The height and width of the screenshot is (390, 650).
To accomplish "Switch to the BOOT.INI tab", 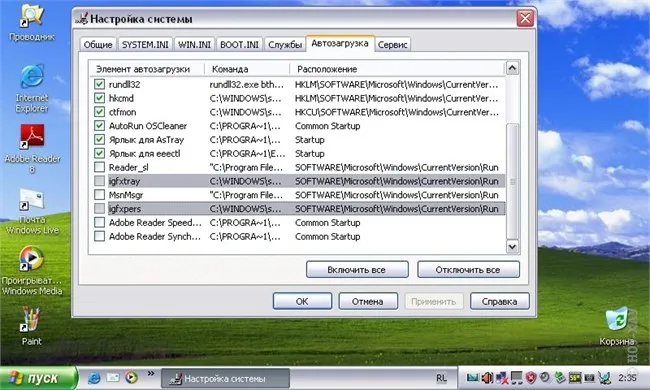I will 239,44.
